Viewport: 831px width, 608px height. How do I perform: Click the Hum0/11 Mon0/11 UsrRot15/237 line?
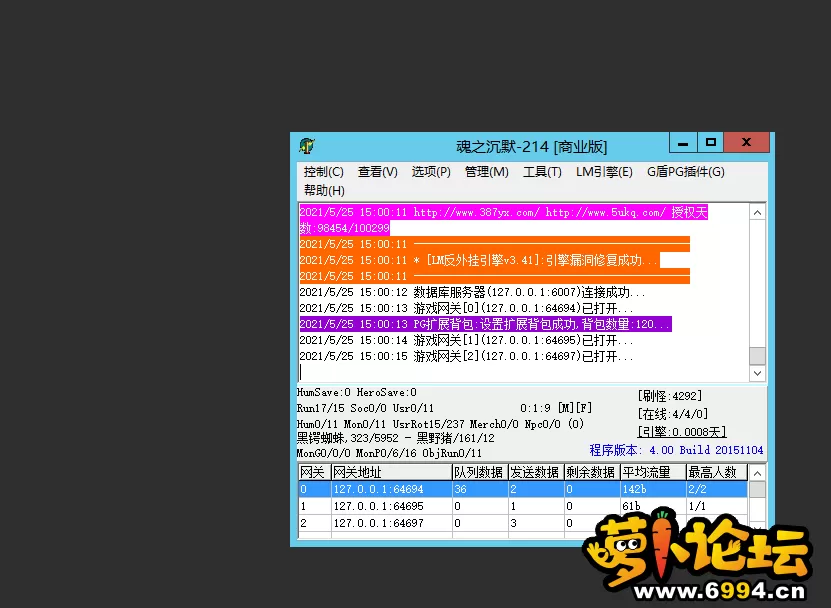(440, 424)
